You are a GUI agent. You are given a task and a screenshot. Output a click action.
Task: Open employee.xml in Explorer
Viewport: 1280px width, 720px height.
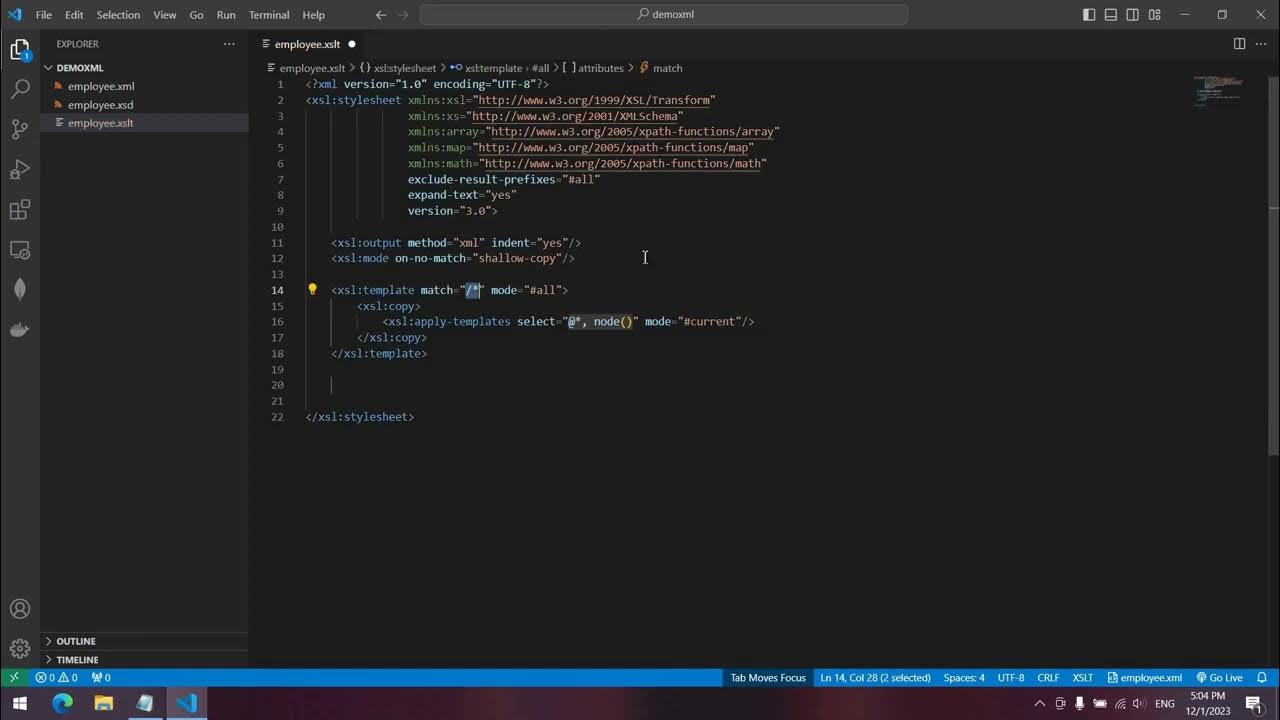pos(144,86)
